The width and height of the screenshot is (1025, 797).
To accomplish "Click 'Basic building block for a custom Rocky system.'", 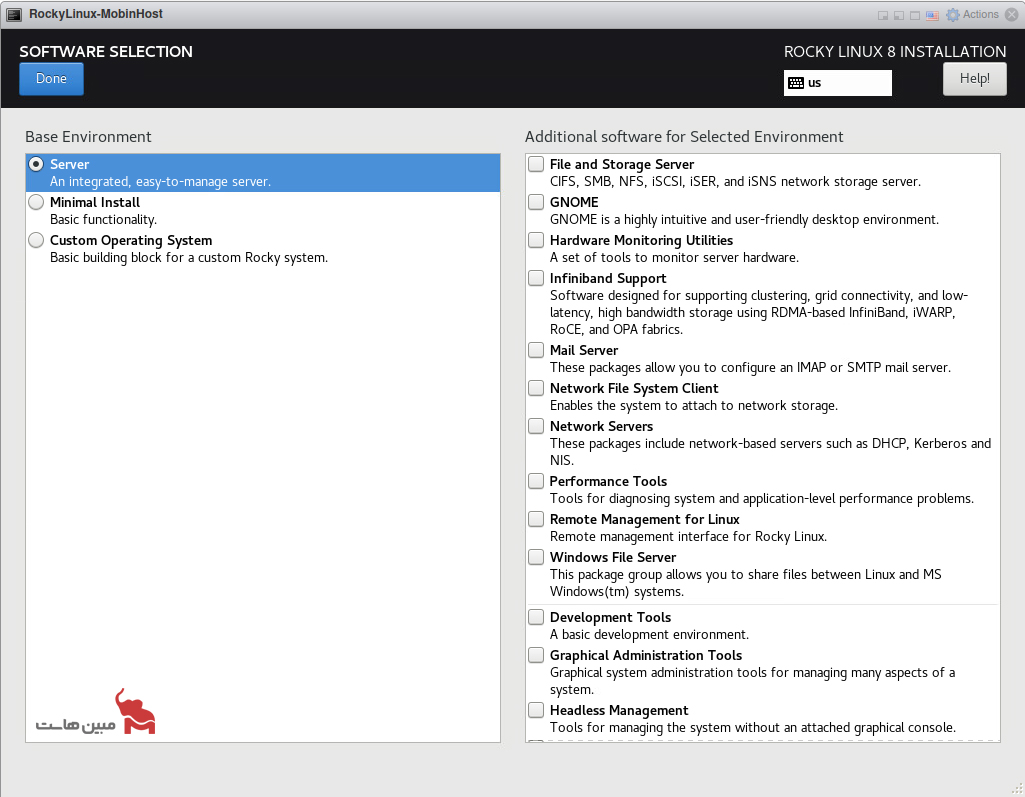I will pyautogui.click(x=189, y=258).
